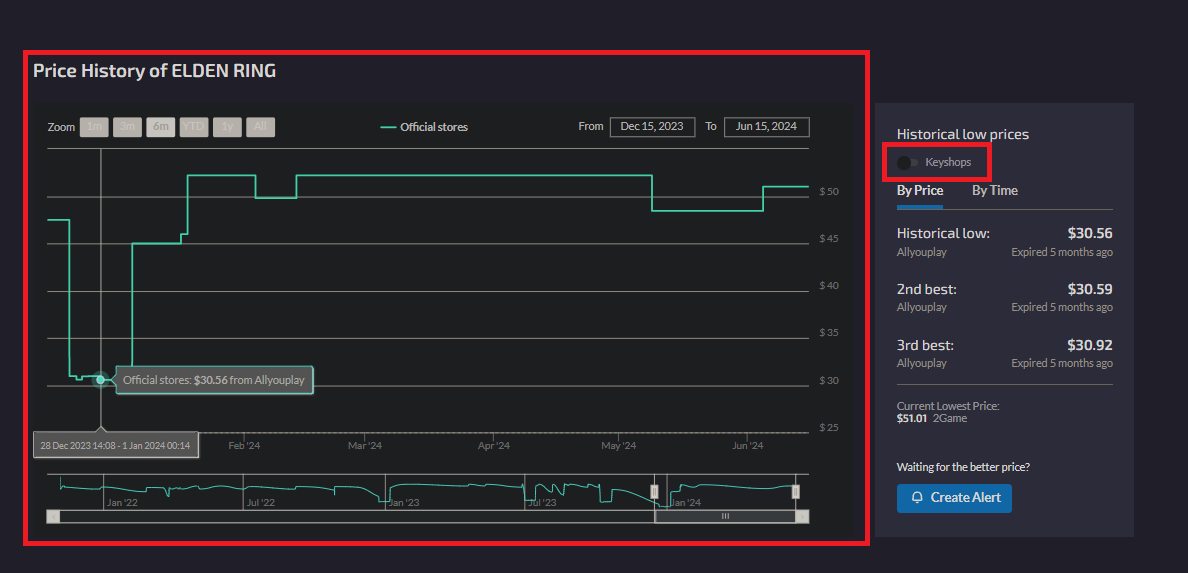Screen dimensions: 1188x573
Task: Click the 2Game current lowest store
Action: pos(950,418)
